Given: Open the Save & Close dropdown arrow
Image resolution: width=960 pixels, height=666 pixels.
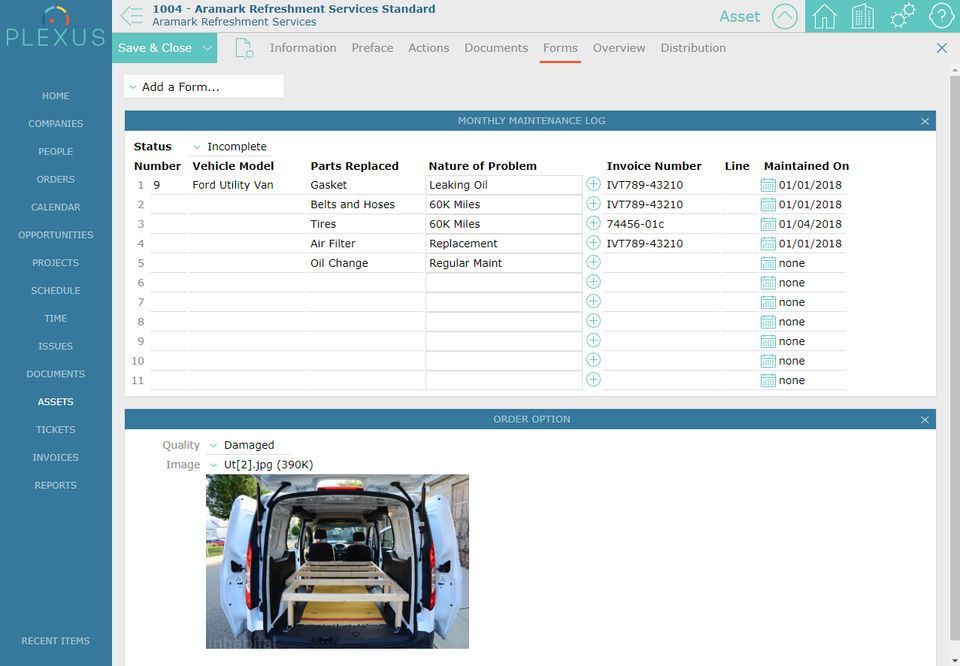Looking at the screenshot, I should pyautogui.click(x=208, y=48).
